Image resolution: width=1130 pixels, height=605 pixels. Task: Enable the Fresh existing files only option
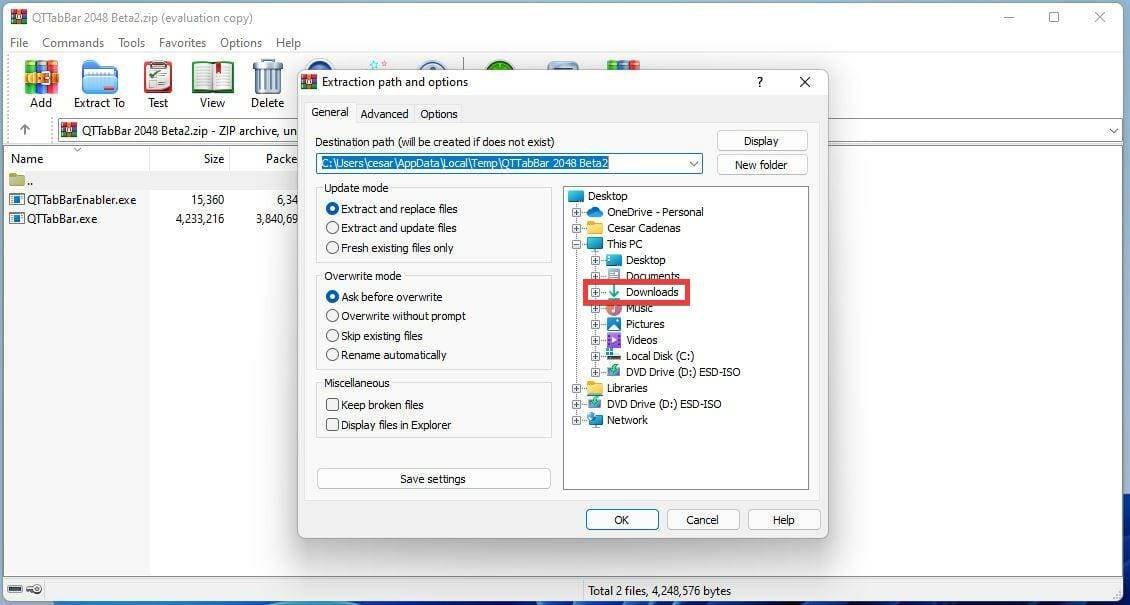click(332, 247)
